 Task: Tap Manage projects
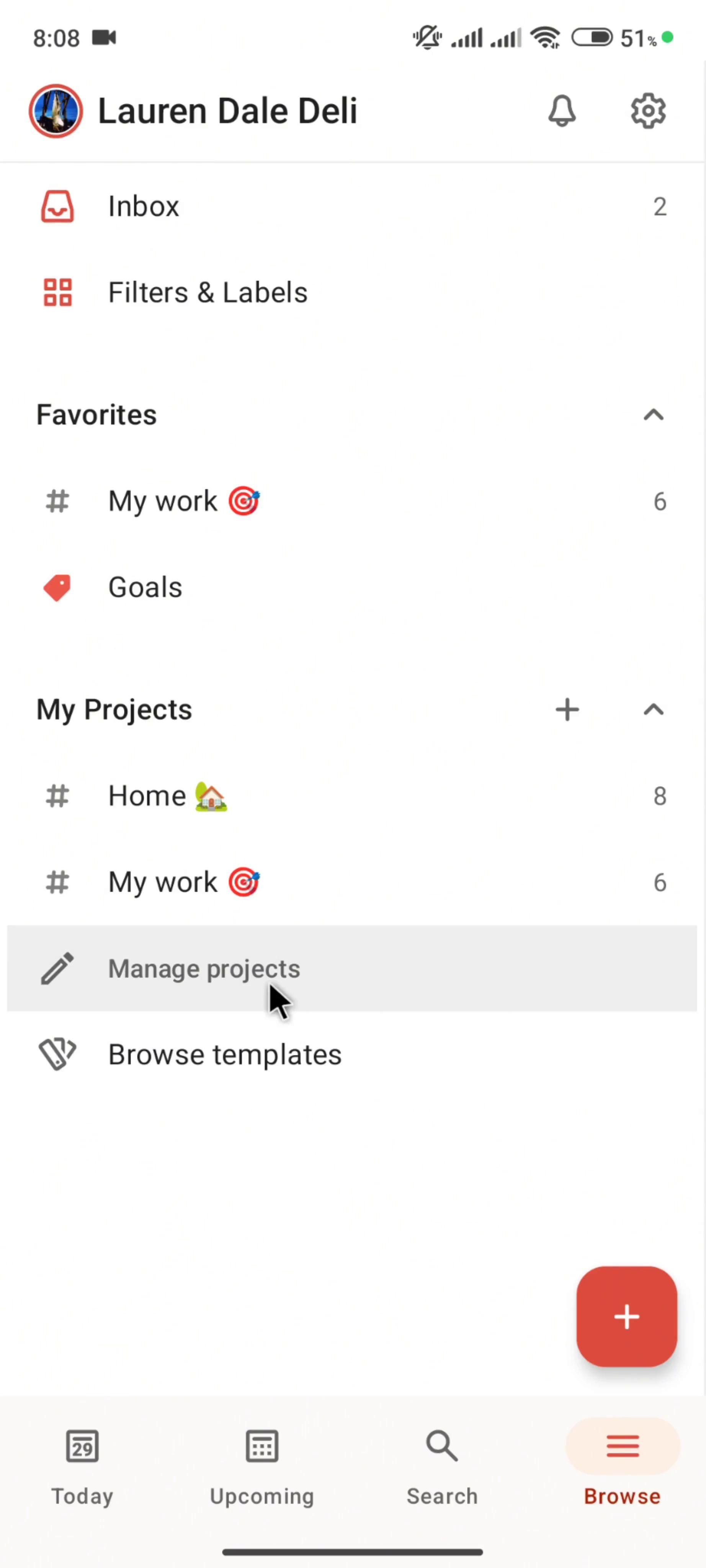click(204, 969)
